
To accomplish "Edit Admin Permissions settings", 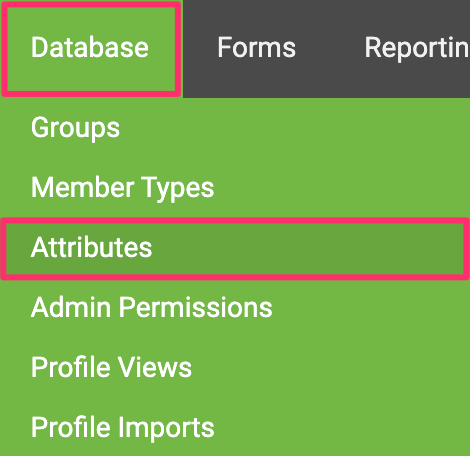I will [x=152, y=307].
